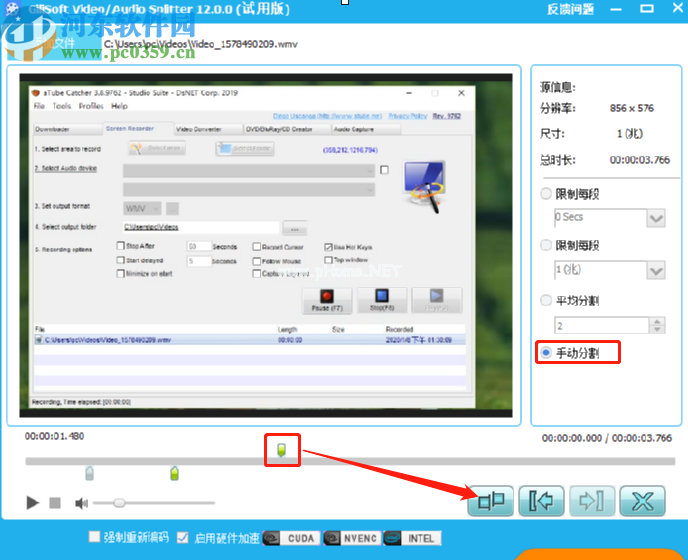Click the green timeline marker above the track

[x=282, y=450]
